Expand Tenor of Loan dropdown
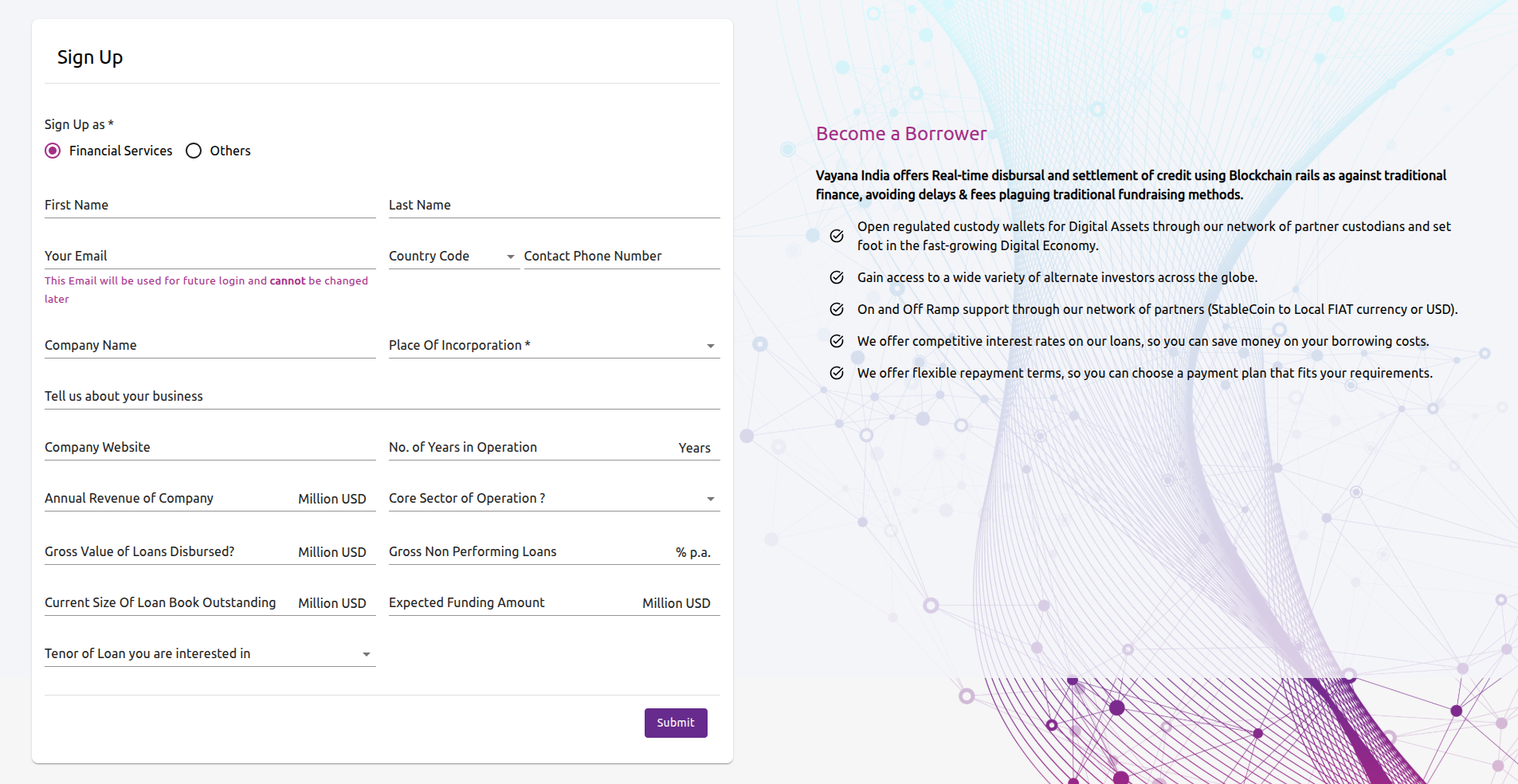This screenshot has width=1518, height=784. pos(209,654)
